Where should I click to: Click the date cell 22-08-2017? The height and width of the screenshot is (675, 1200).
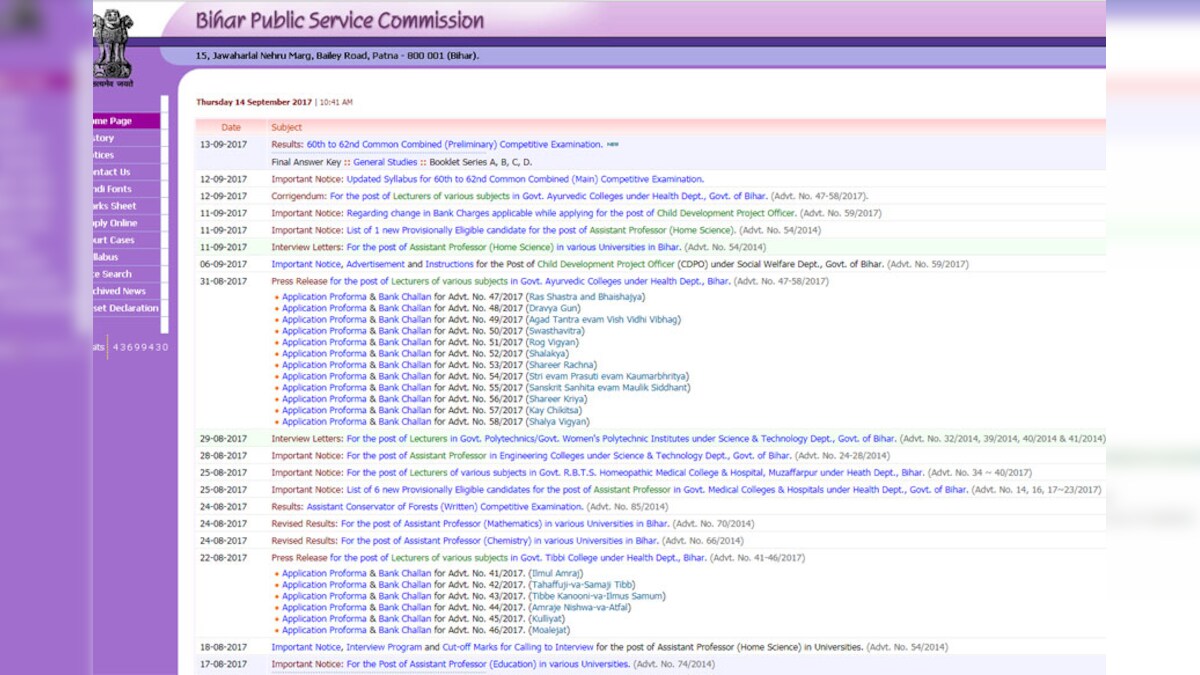click(x=223, y=558)
